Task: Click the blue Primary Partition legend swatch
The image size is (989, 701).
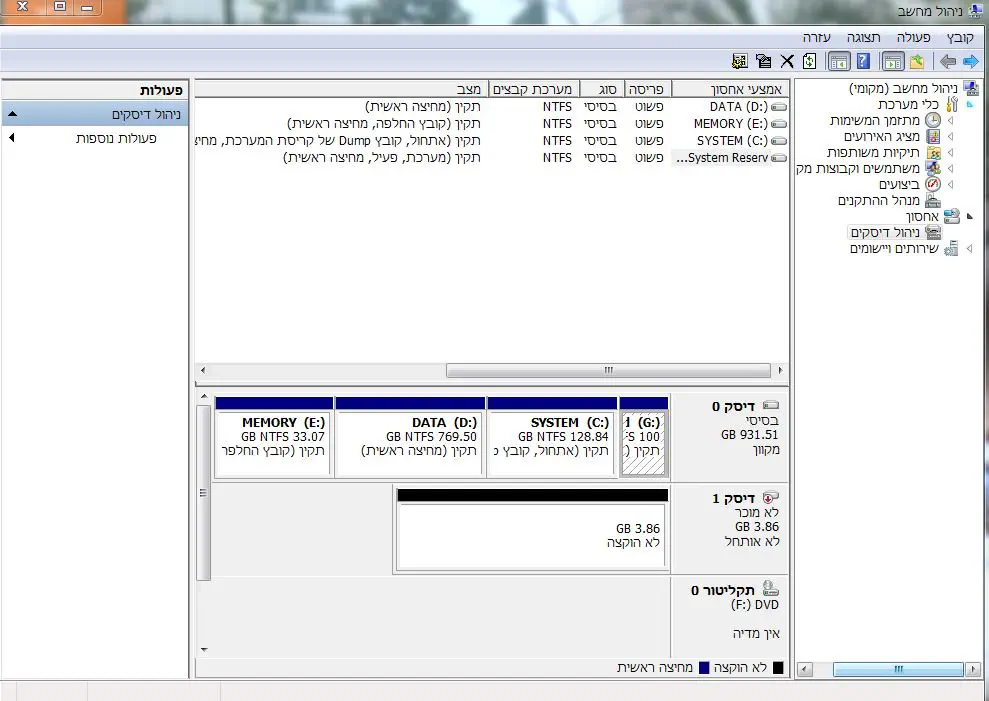Action: pyautogui.click(x=703, y=667)
